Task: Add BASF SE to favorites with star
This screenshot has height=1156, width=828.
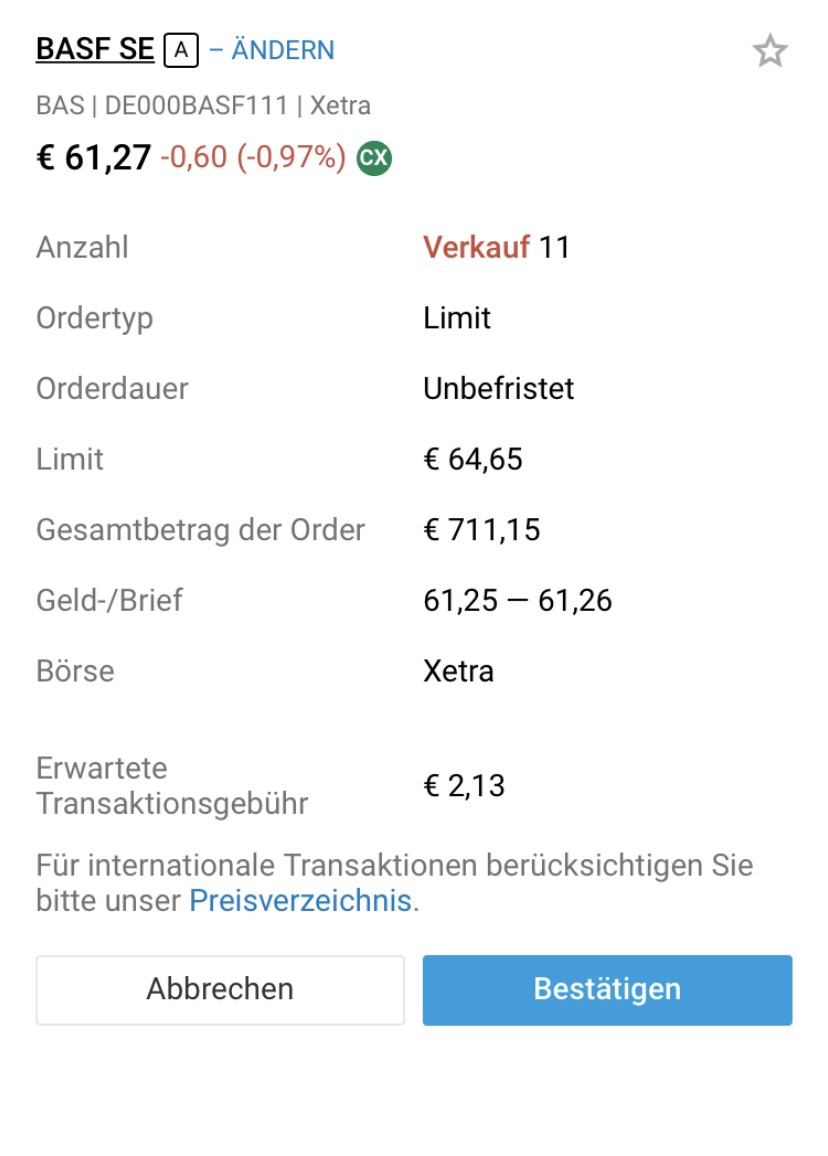Action: click(769, 51)
